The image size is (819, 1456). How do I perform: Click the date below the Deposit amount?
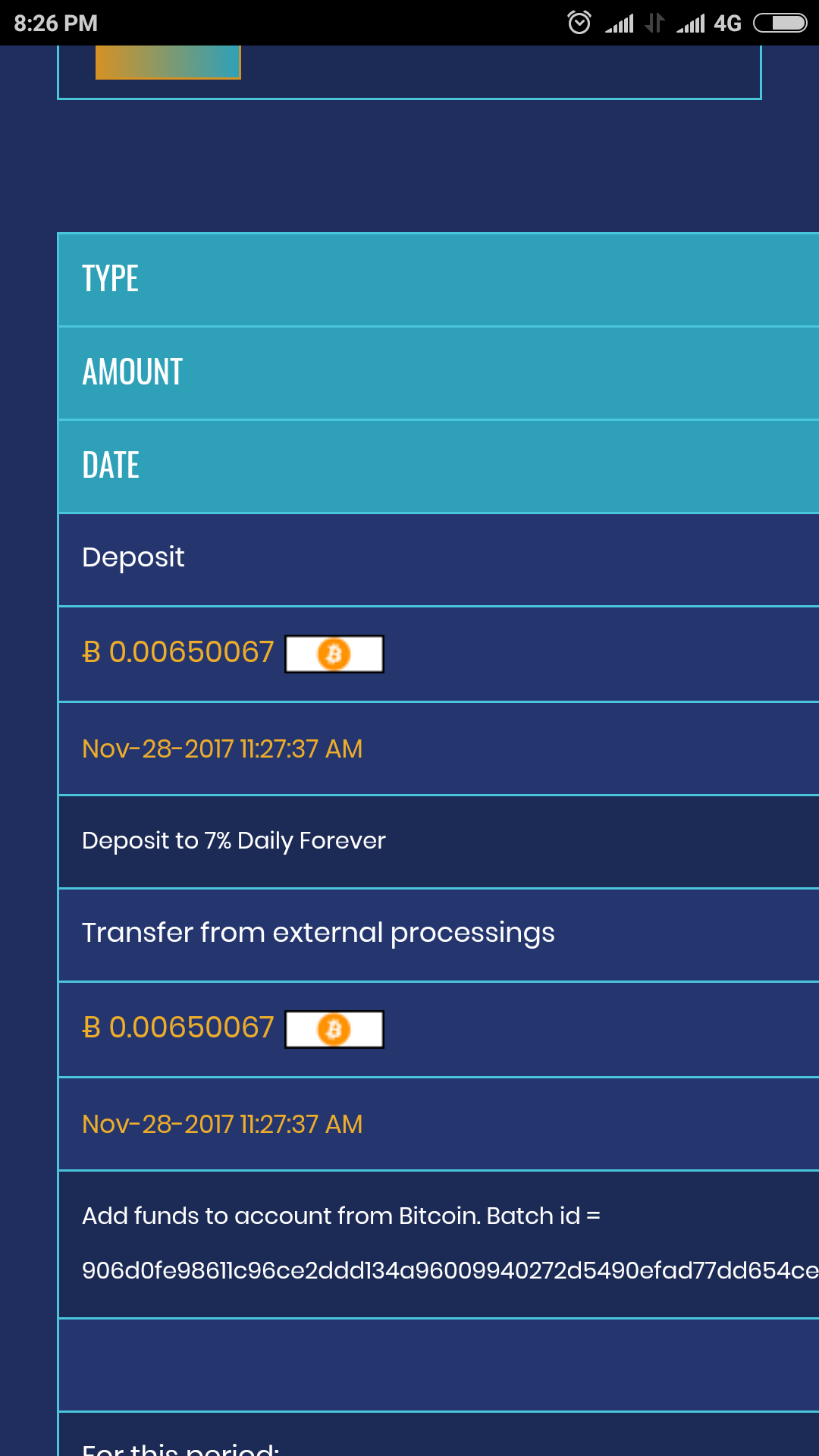tap(222, 749)
